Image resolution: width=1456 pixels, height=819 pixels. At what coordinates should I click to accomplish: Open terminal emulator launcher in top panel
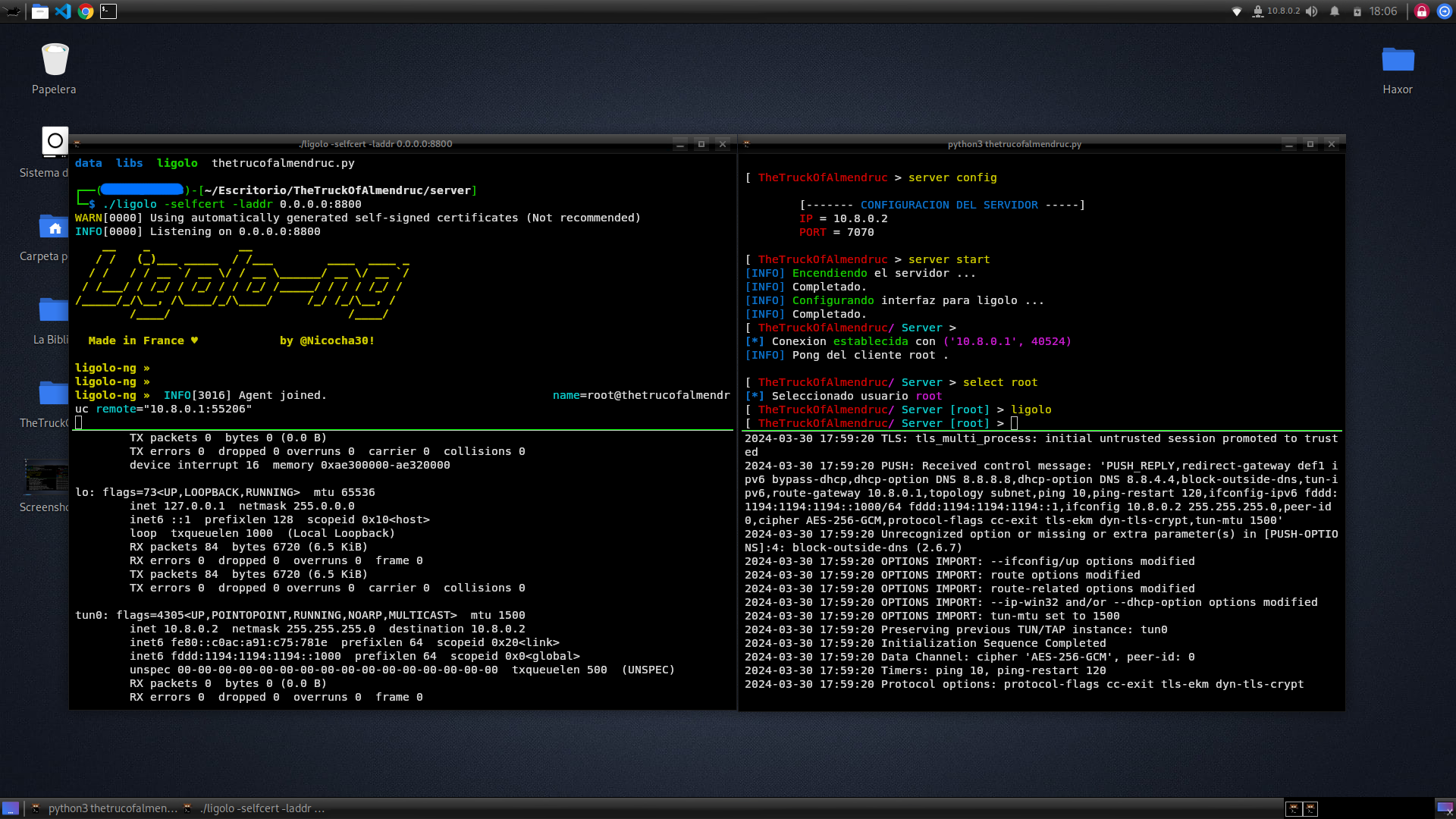click(x=108, y=11)
